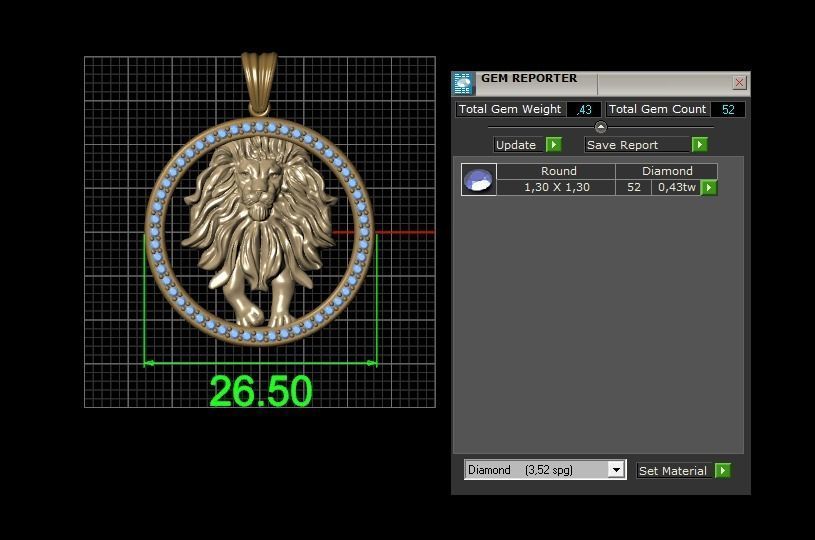Screen dimensions: 815x540
Task: Select the Total Gem Count value 52
Action: (x=728, y=110)
